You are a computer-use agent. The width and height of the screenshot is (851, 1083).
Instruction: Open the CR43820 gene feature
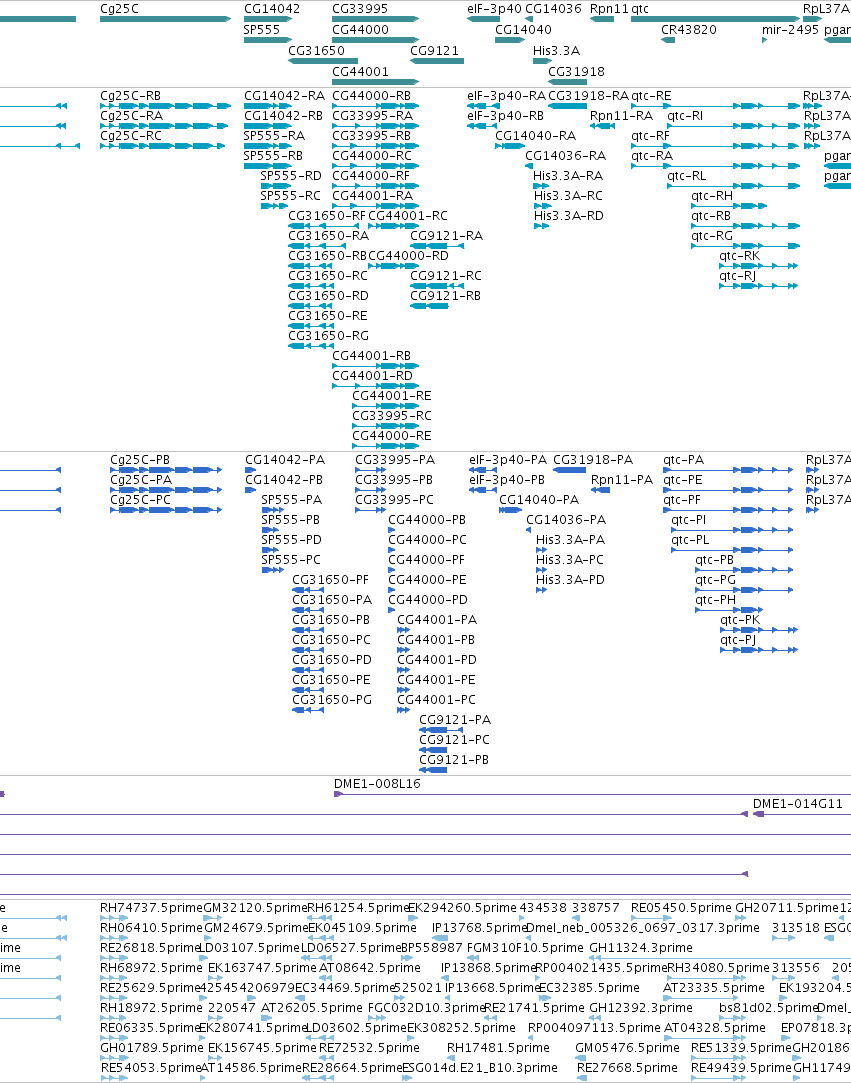(689, 30)
